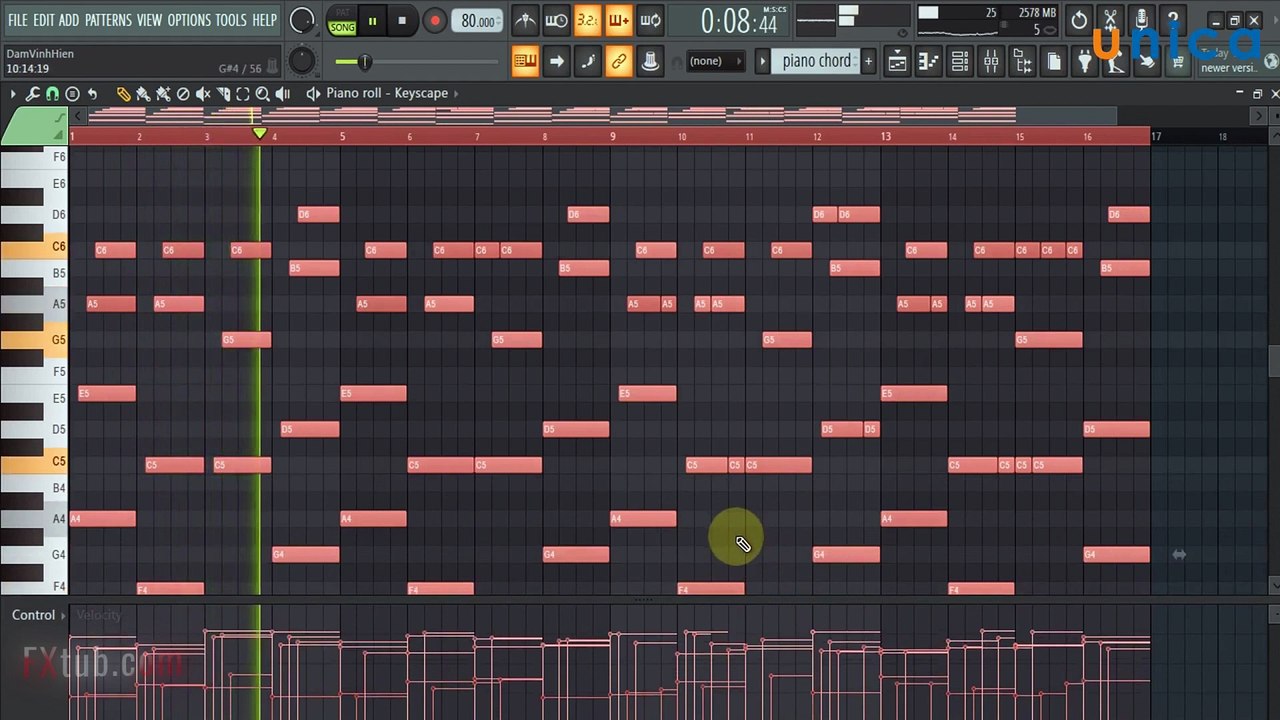Open the Channel rack icon
Viewport: 1280px width, 720px height.
coord(959,62)
